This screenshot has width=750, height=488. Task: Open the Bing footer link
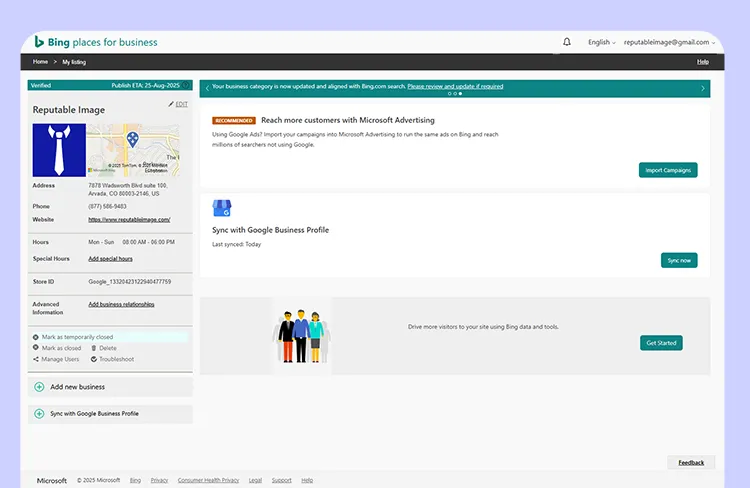click(135, 480)
